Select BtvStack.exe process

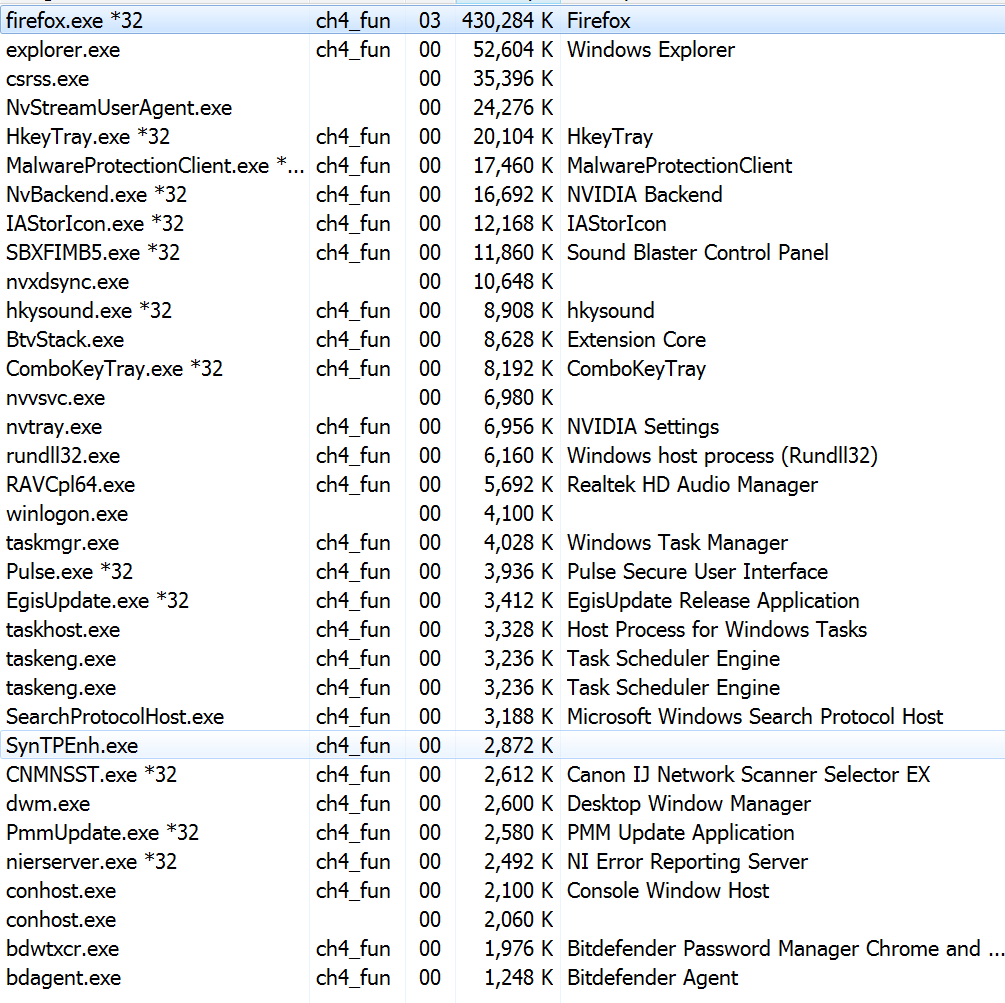pos(65,340)
